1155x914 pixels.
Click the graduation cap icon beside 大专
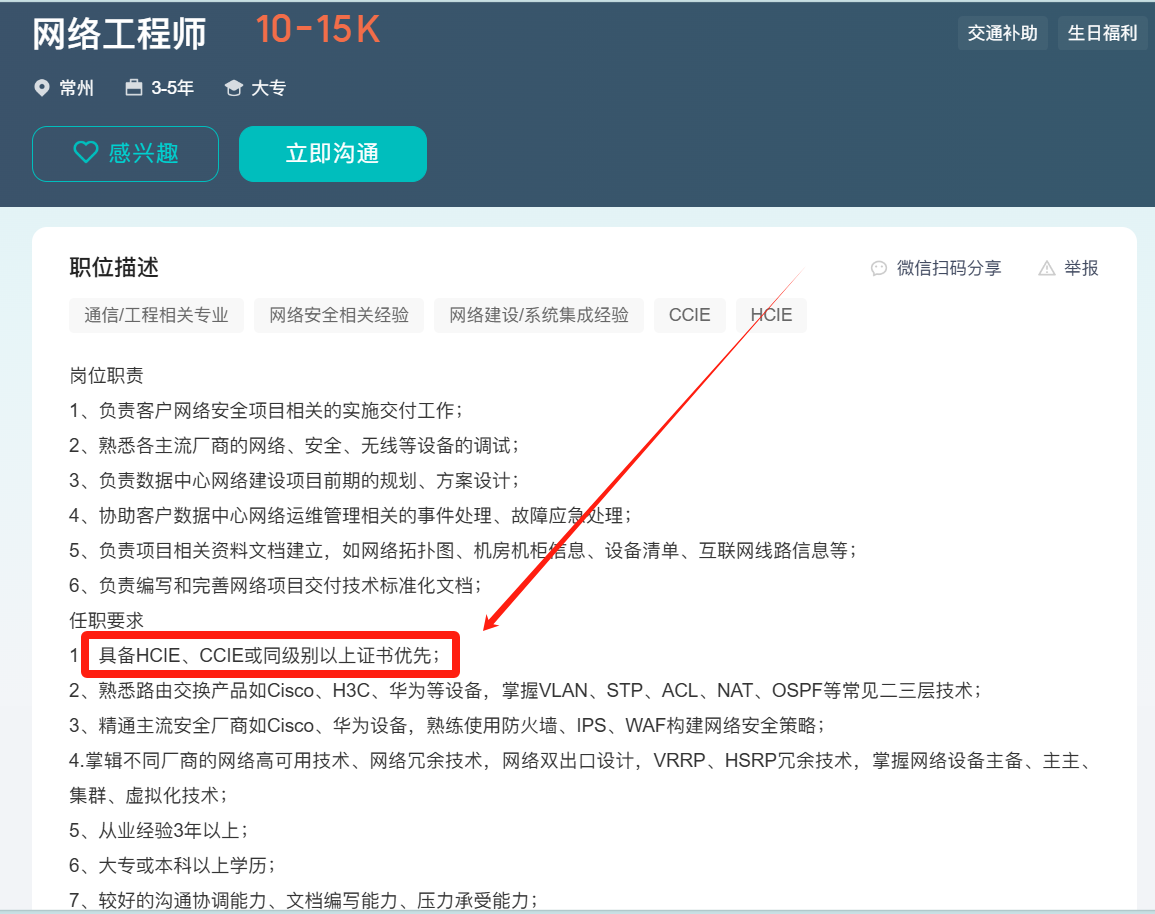[234, 88]
